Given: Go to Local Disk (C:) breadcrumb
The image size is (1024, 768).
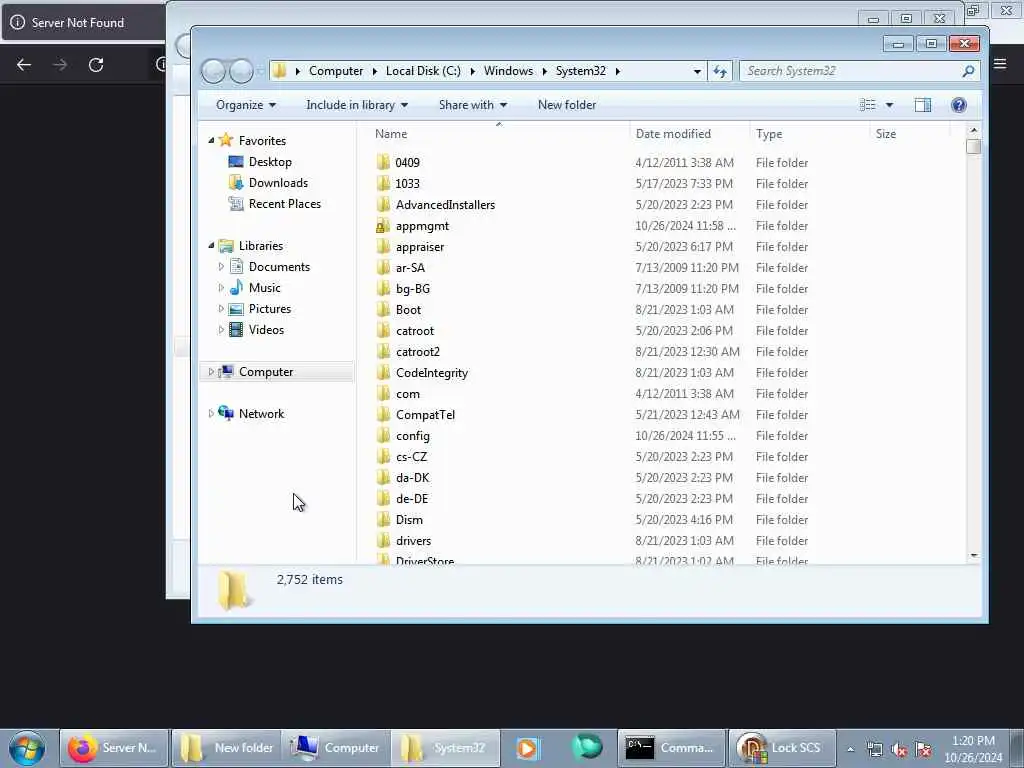Looking at the screenshot, I should [423, 71].
